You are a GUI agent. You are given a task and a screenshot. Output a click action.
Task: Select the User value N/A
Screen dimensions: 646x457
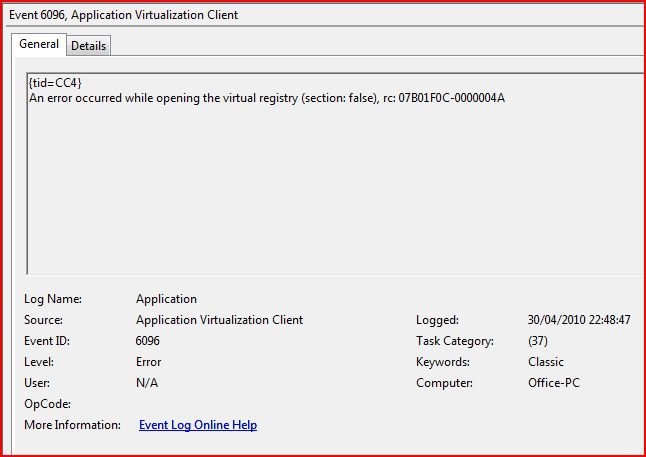(x=147, y=383)
